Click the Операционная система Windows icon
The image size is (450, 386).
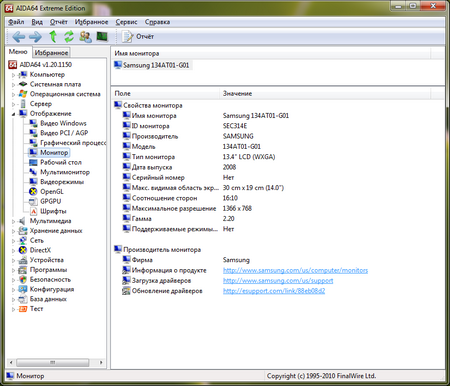23,94
